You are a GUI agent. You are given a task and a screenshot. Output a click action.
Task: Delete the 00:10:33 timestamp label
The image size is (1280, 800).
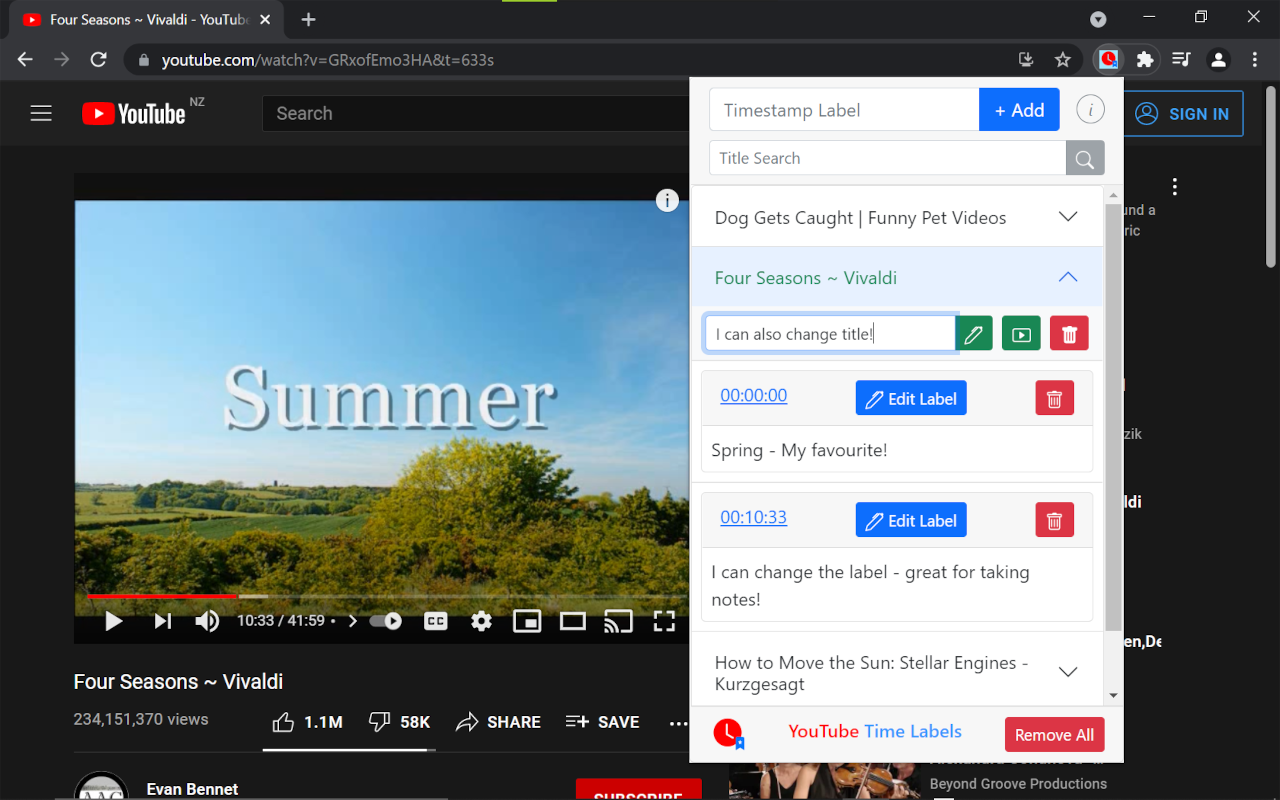[1054, 521]
